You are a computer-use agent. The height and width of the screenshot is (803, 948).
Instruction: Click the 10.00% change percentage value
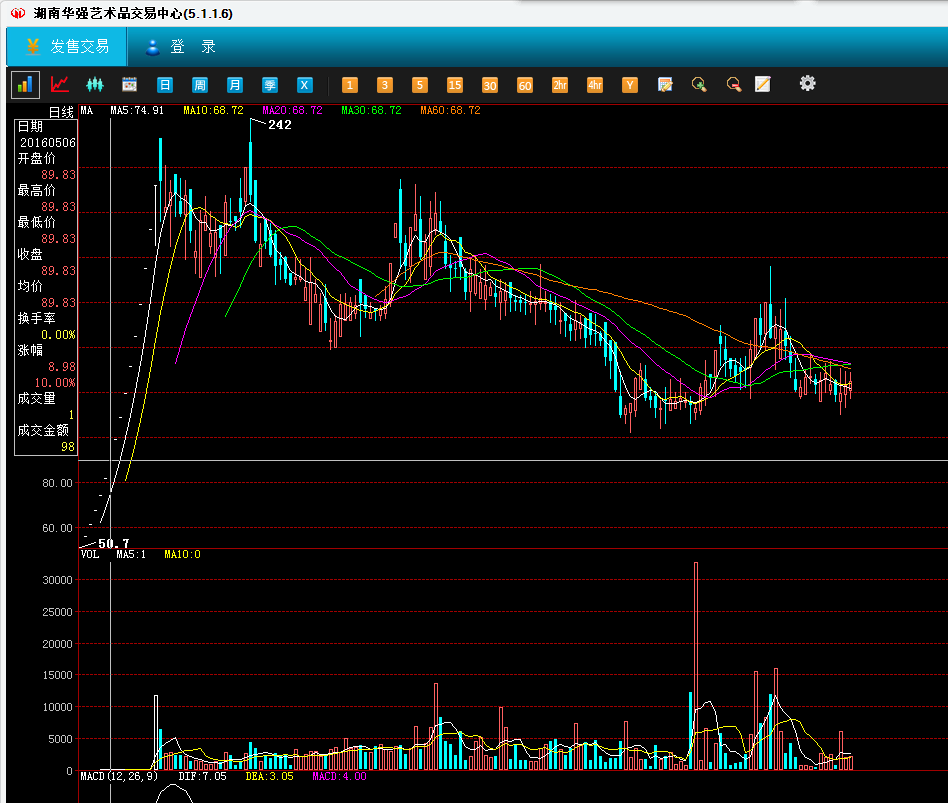(55, 383)
